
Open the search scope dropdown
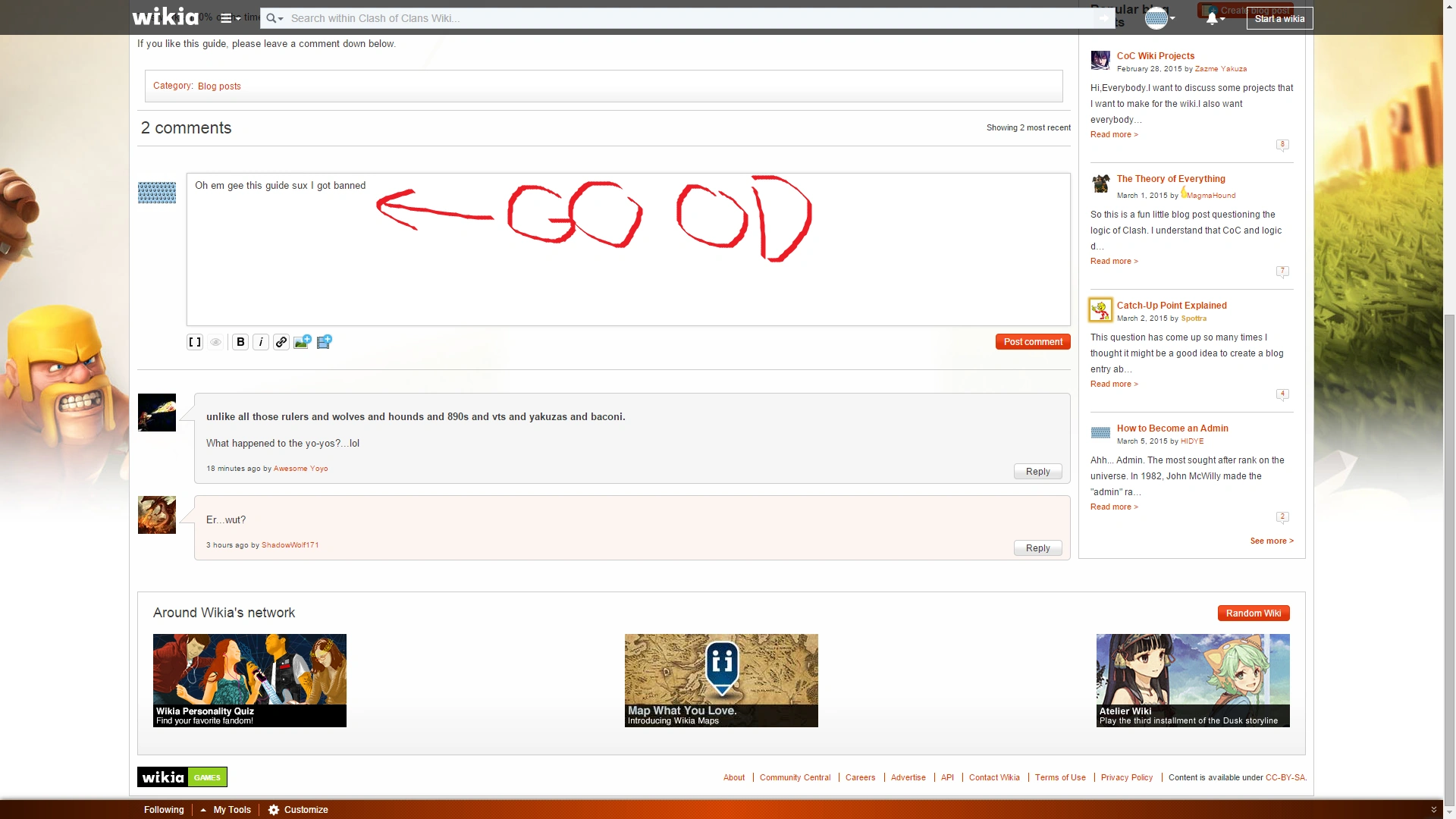[x=275, y=18]
